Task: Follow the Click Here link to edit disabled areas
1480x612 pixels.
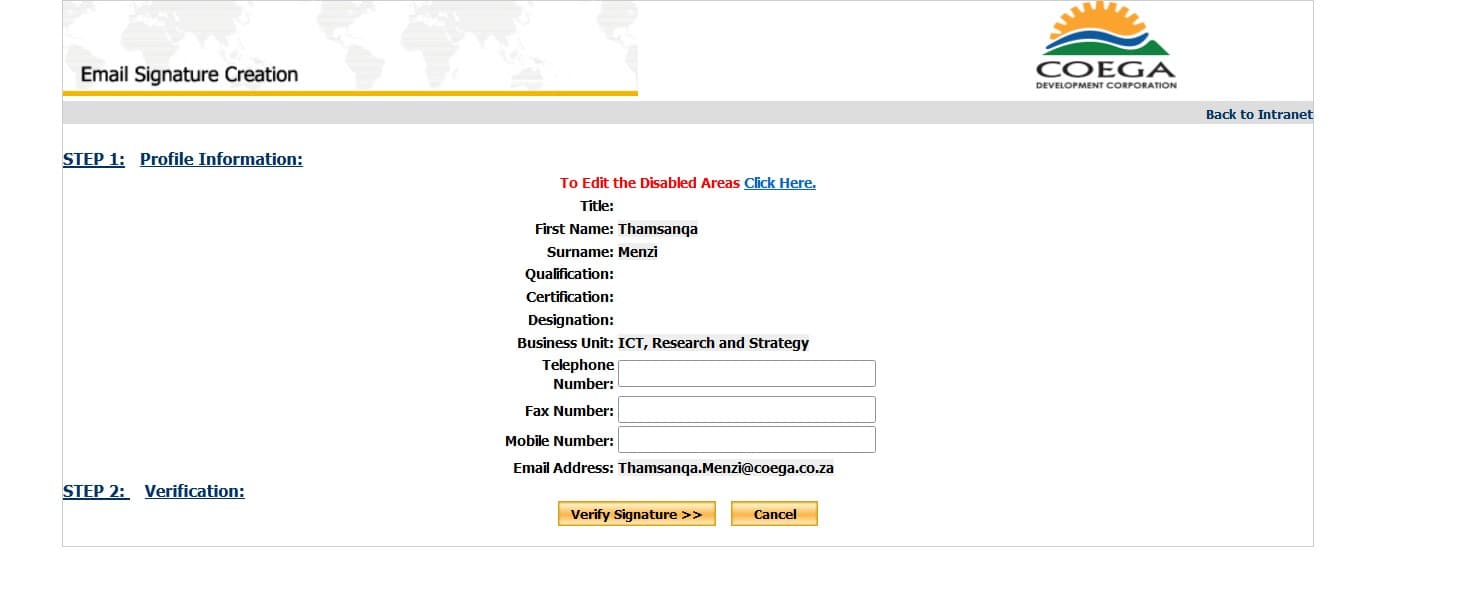Action: tap(780, 183)
